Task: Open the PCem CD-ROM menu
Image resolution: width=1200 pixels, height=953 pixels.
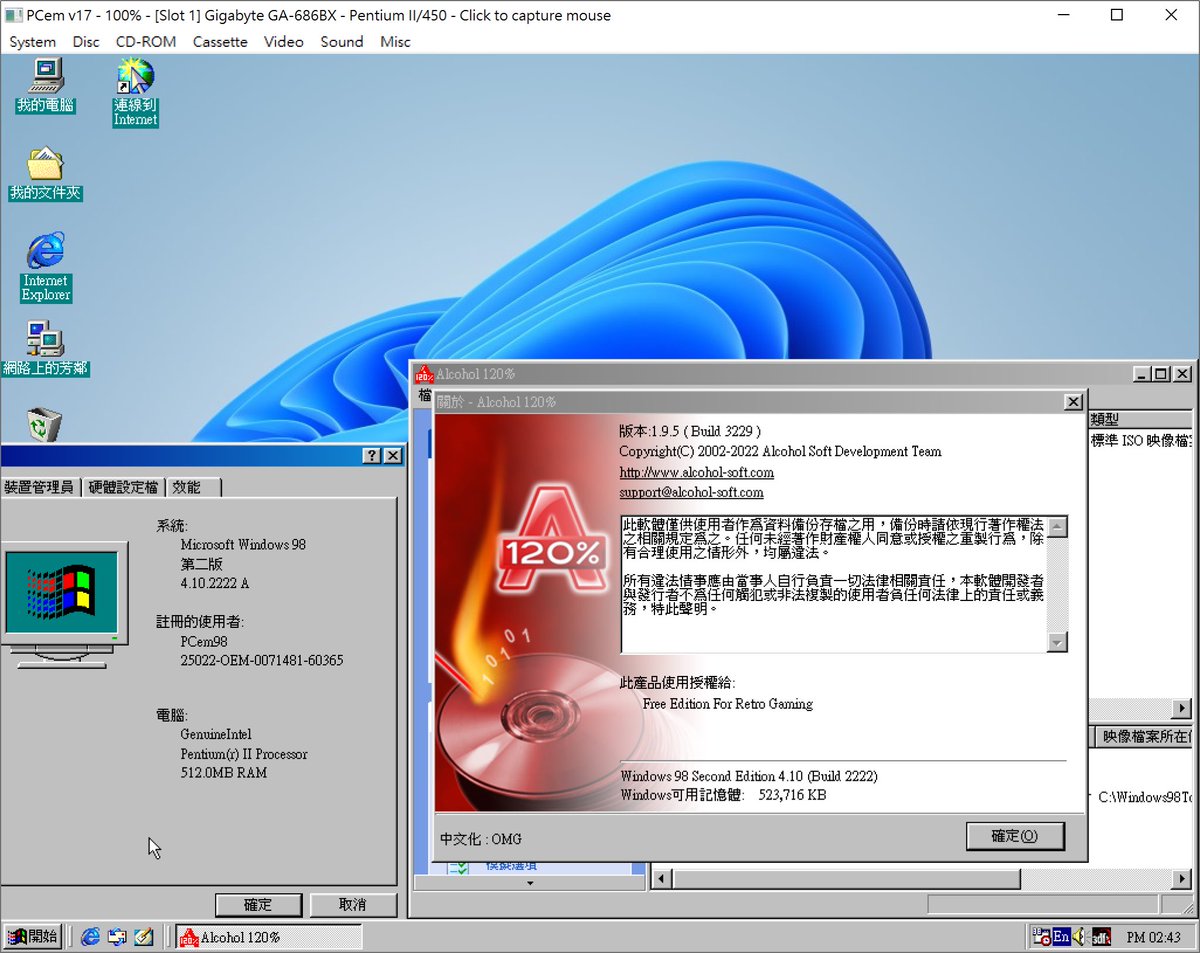Action: point(146,42)
